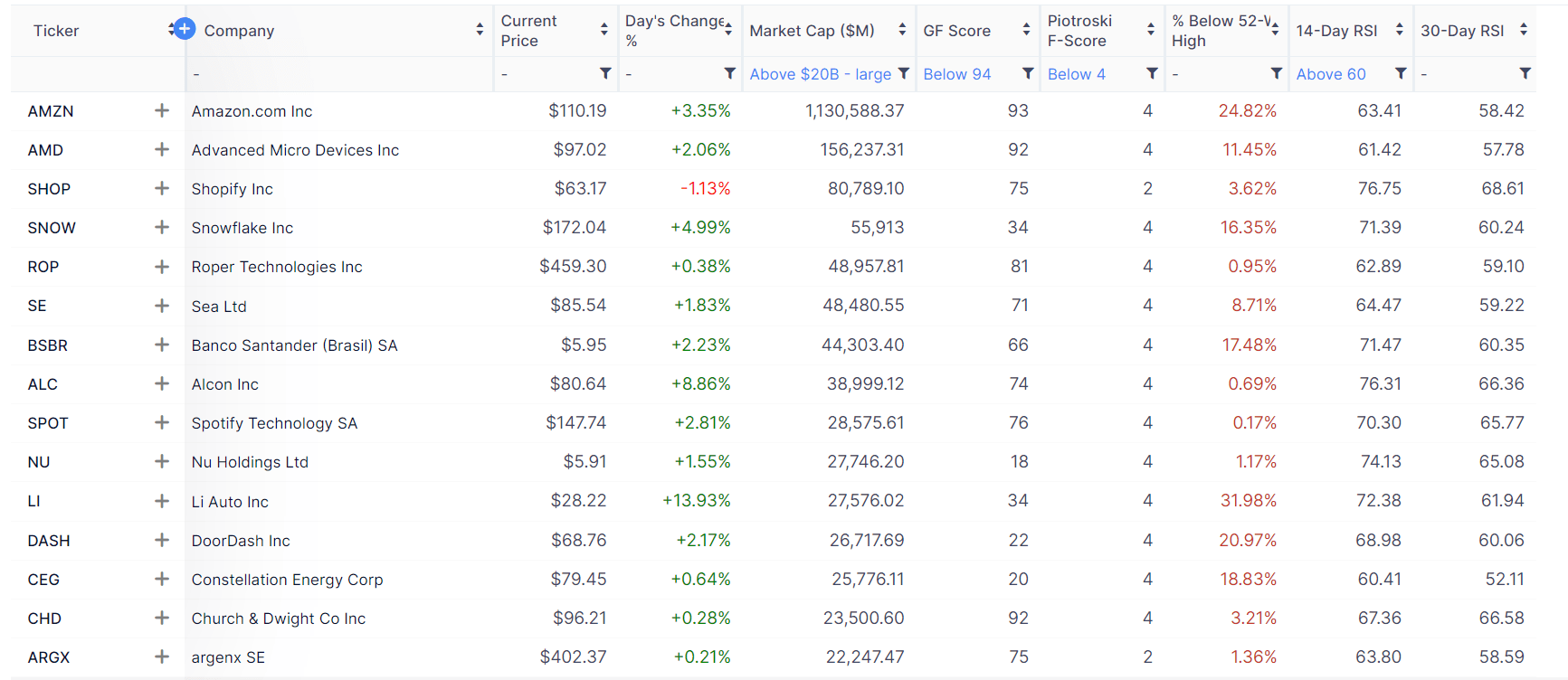
Task: Click the blue add-column plus icon
Action: click(184, 29)
